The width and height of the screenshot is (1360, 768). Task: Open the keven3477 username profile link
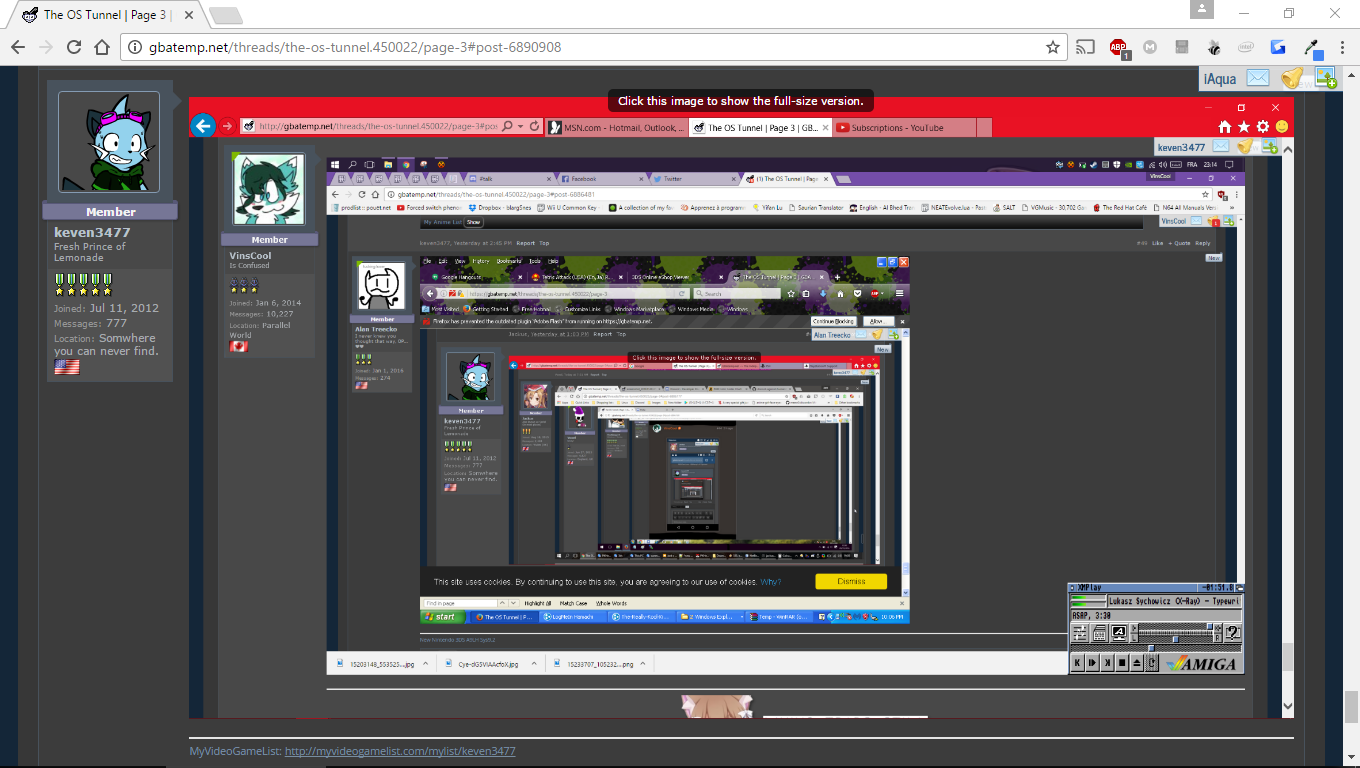[92, 232]
